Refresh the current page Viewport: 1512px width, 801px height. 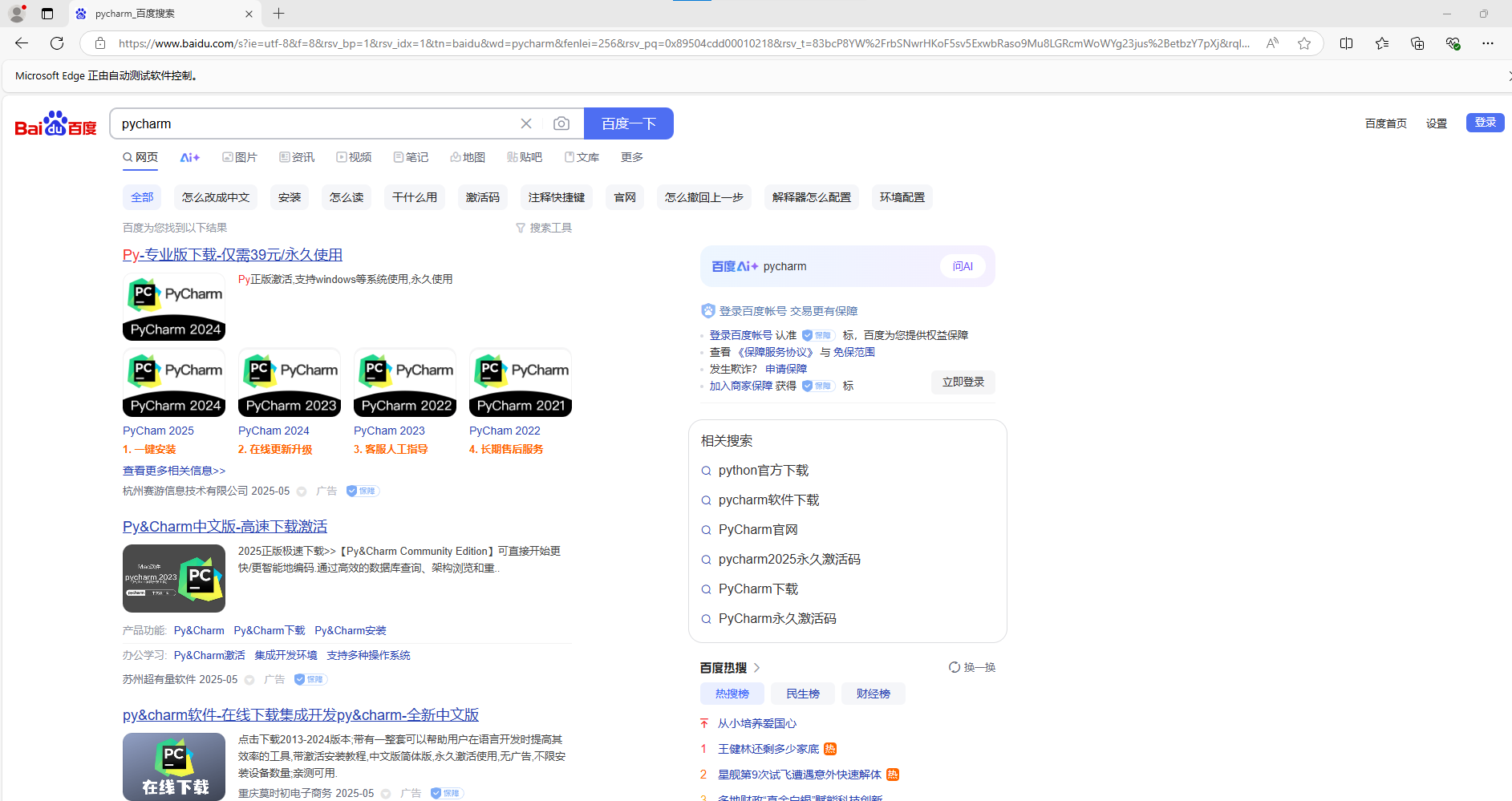pyautogui.click(x=57, y=43)
